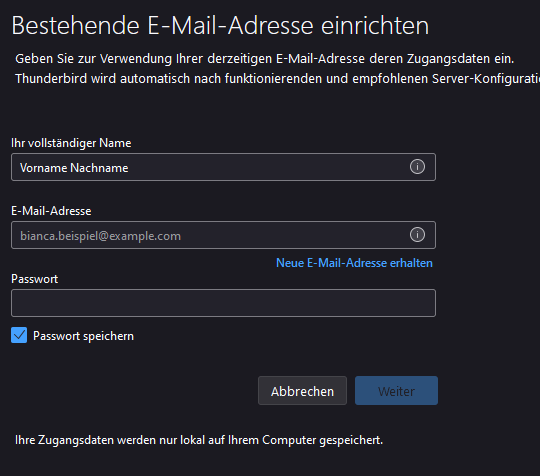Viewport: 540px width, 476px height.
Task: Select the word Thunderbird in the description
Action: [x=51, y=79]
